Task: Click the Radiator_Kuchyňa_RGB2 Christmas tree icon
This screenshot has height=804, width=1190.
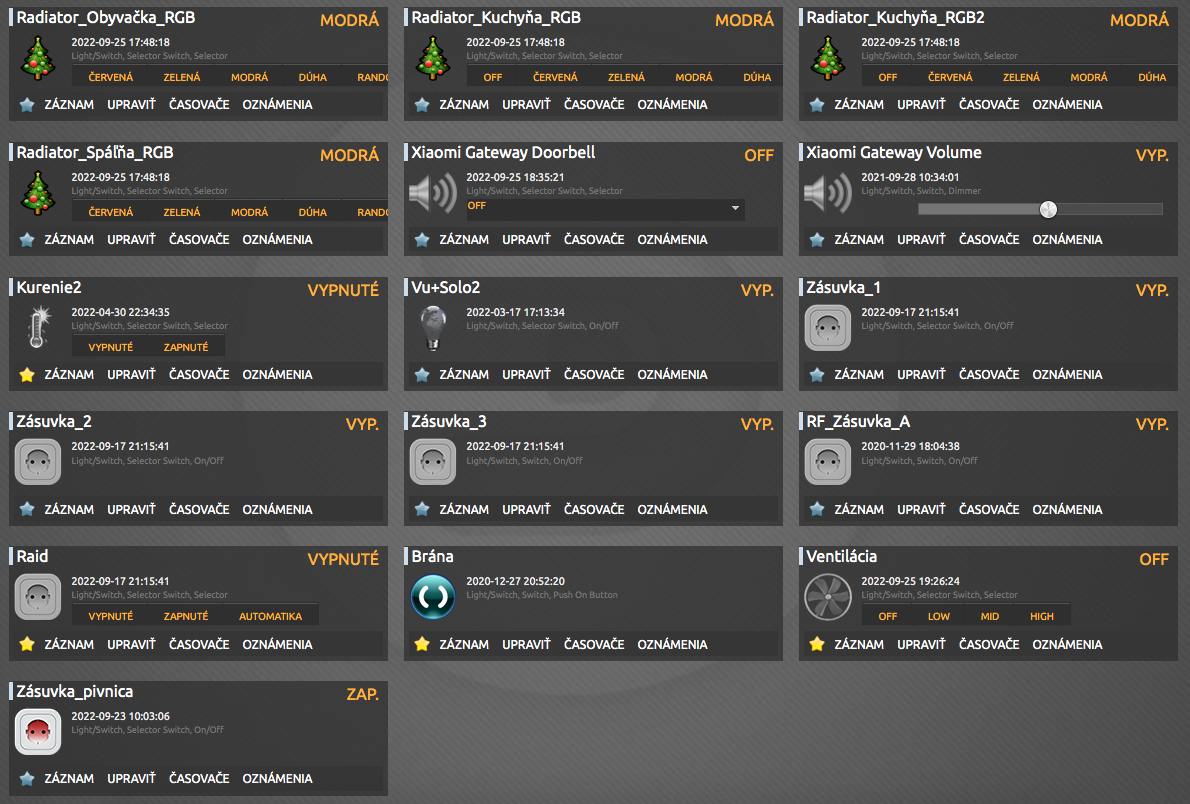Action: pos(828,58)
